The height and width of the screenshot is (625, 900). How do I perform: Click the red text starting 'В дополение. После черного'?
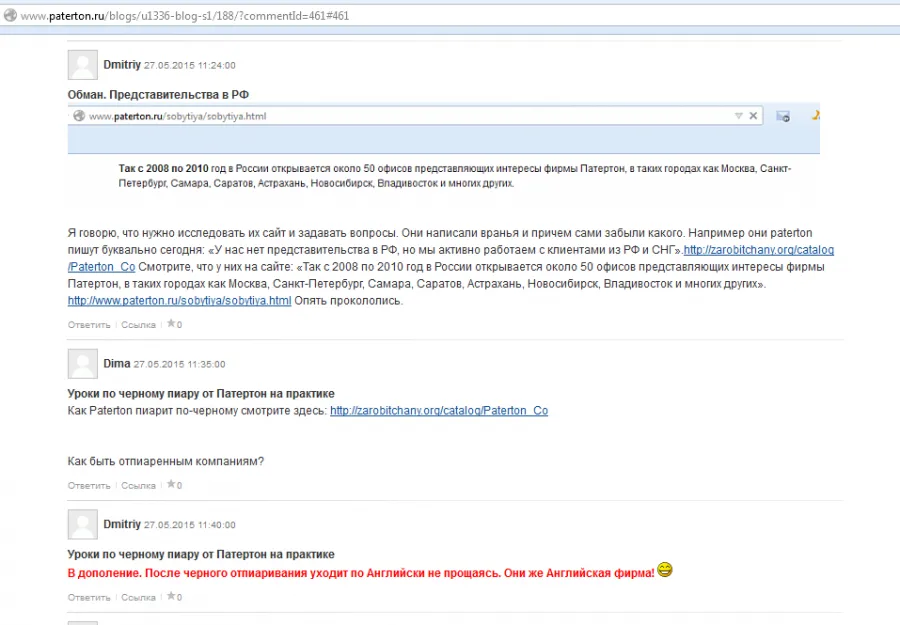pos(361,573)
